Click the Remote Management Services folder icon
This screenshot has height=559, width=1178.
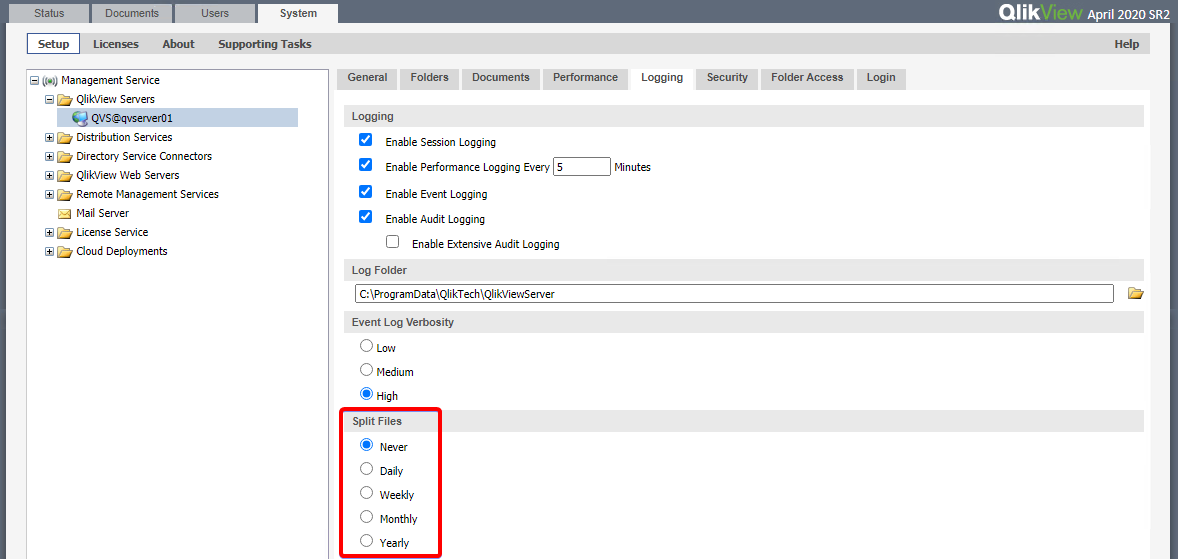coord(65,194)
